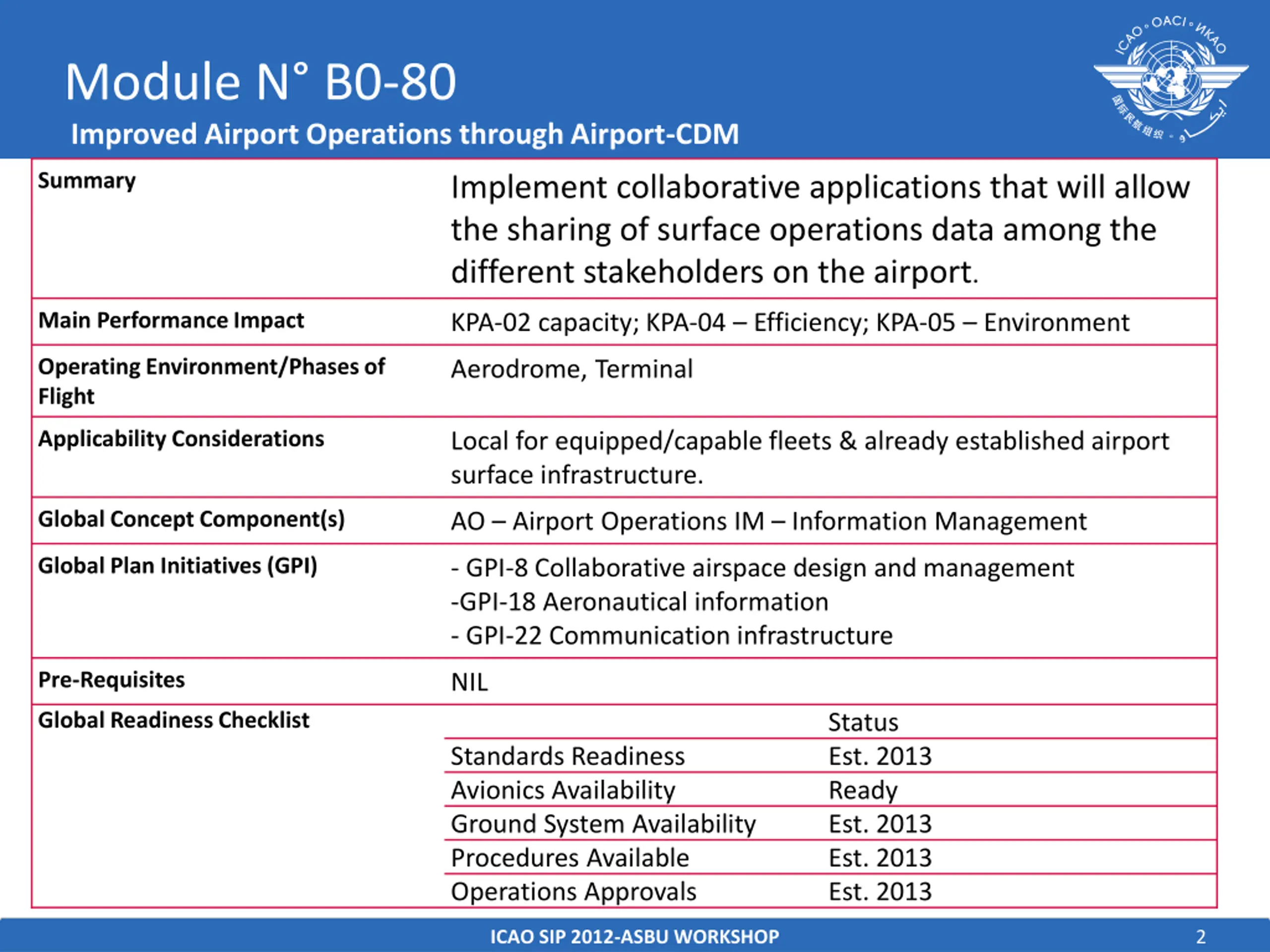The image size is (1270, 952).
Task: Click the GPI-8 Collaborative airspace line
Action: tap(762, 568)
